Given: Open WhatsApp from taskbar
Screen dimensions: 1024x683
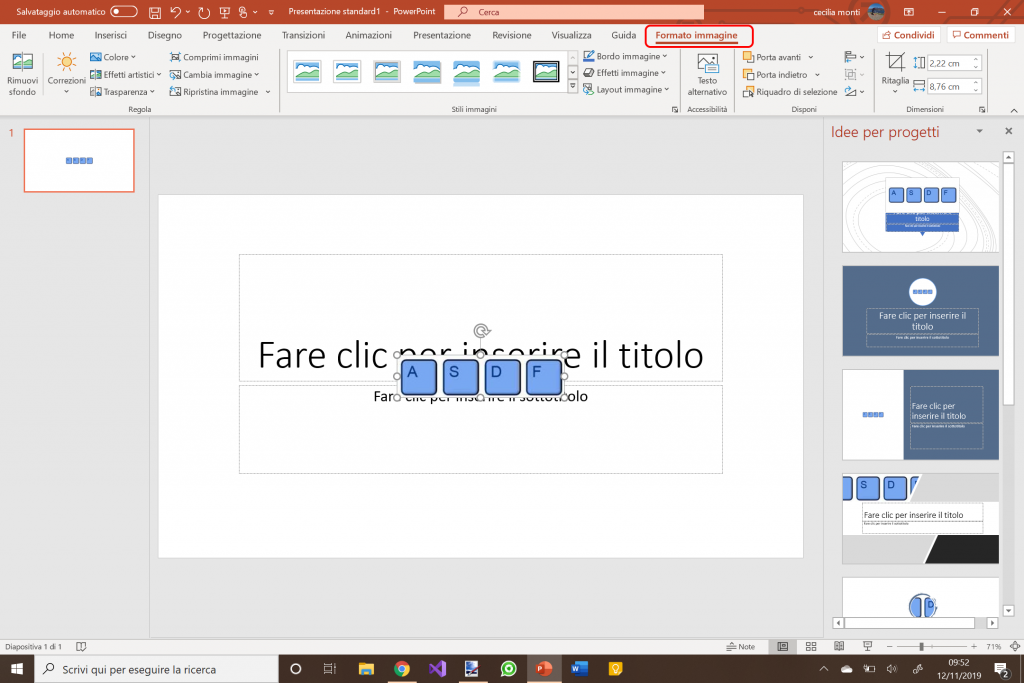Looking at the screenshot, I should pos(508,669).
